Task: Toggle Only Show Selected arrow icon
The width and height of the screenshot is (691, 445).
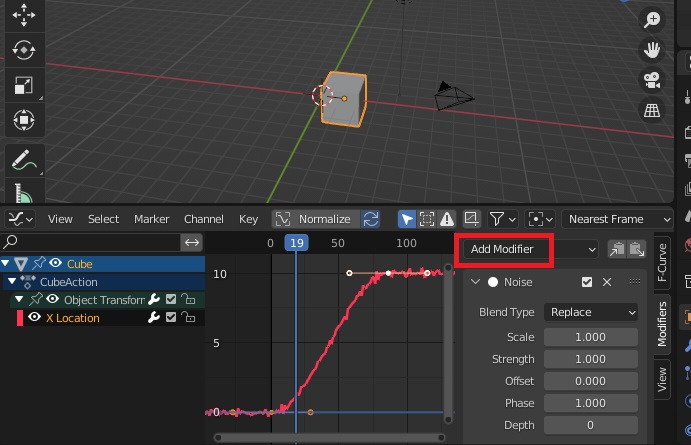Action: [x=406, y=219]
